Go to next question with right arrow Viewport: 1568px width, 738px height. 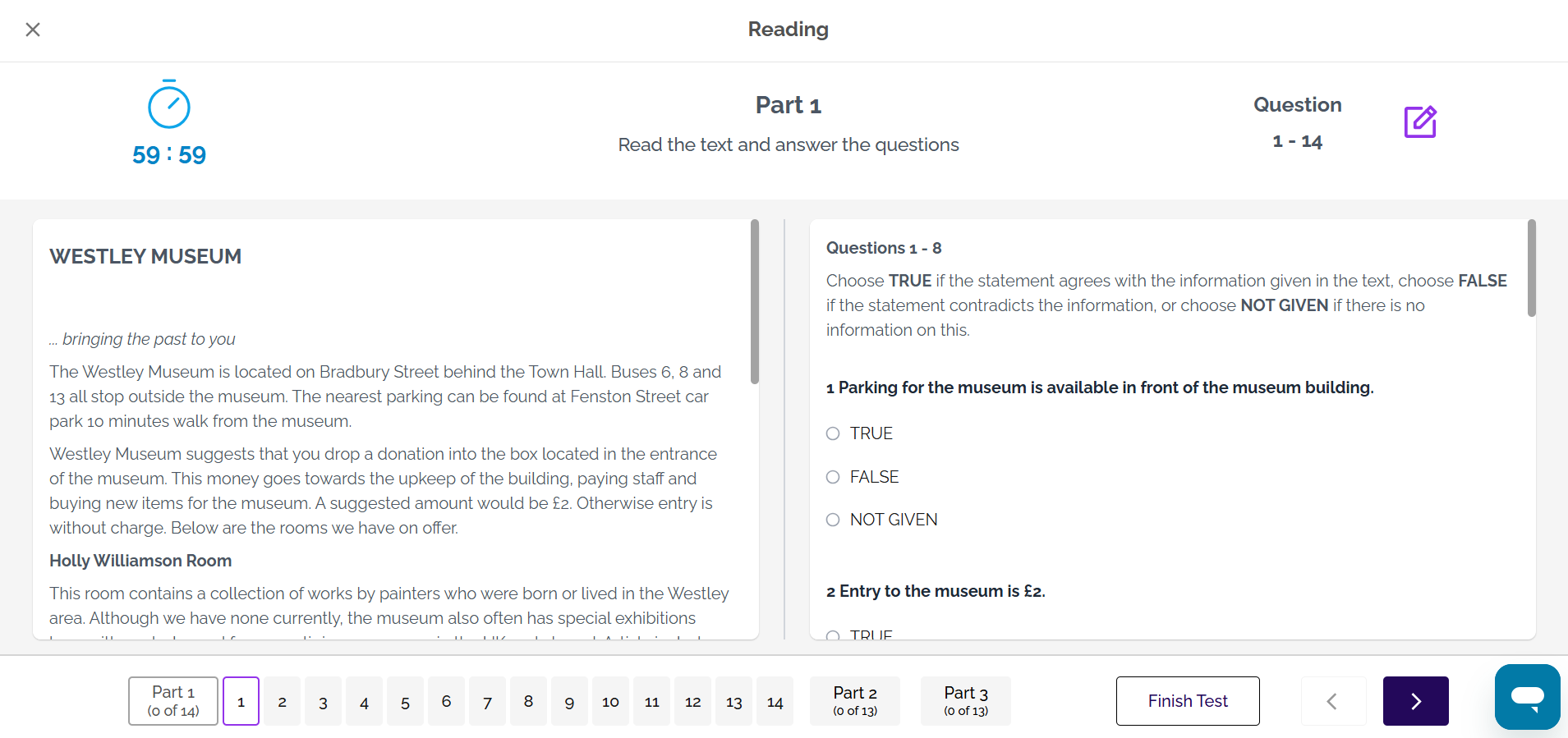[x=1415, y=701]
